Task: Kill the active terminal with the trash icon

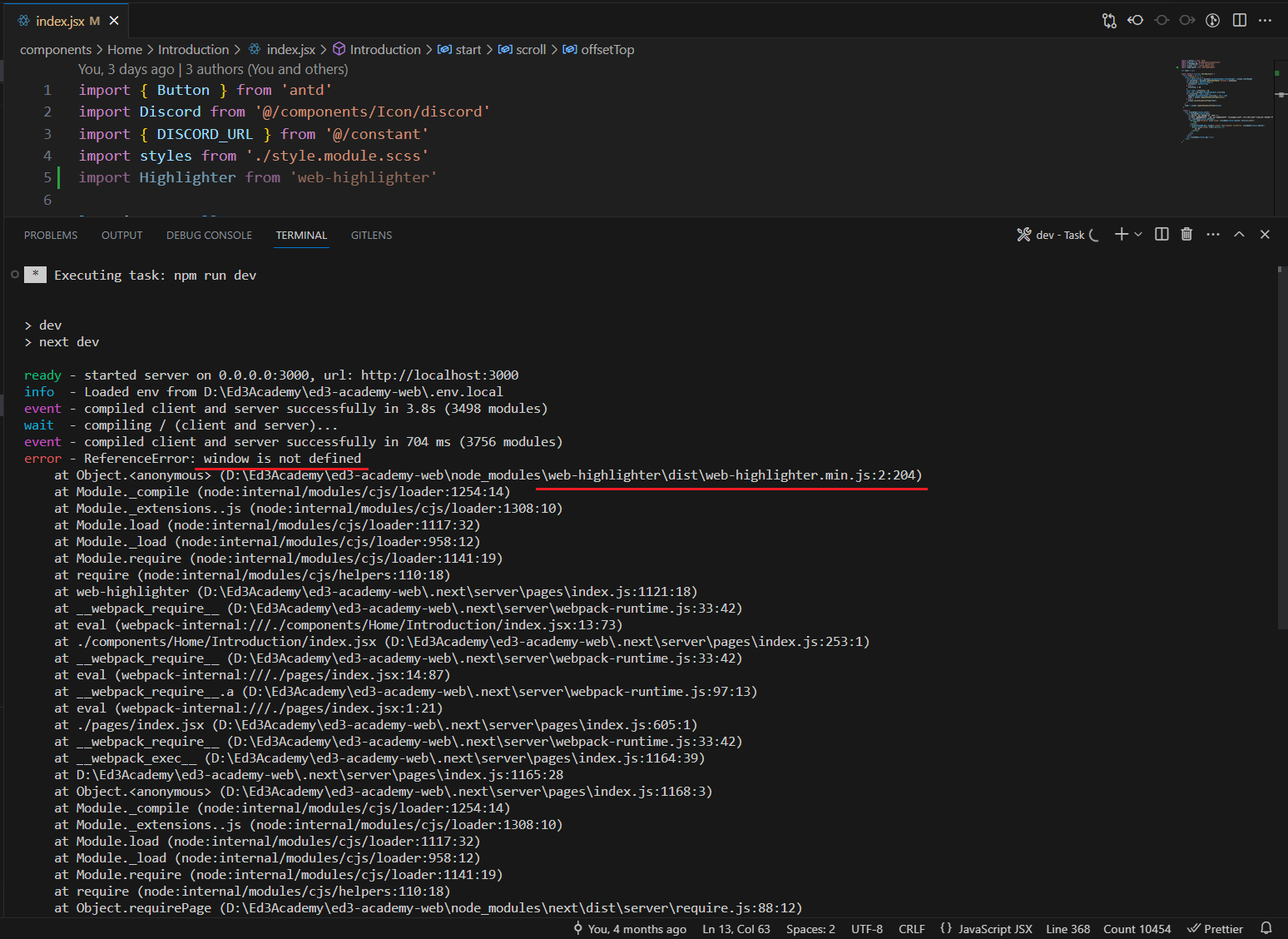Action: (x=1186, y=234)
